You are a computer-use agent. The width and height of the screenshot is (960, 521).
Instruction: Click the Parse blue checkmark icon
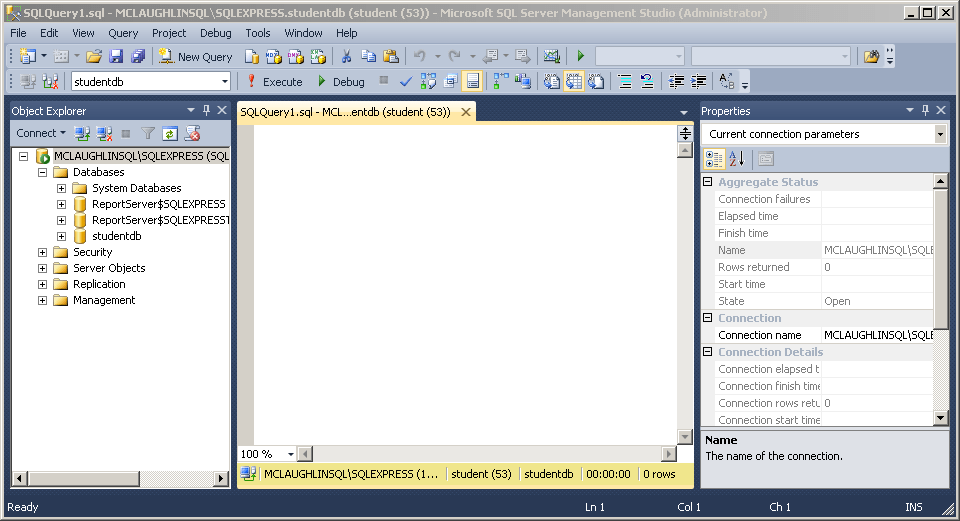[x=405, y=81]
